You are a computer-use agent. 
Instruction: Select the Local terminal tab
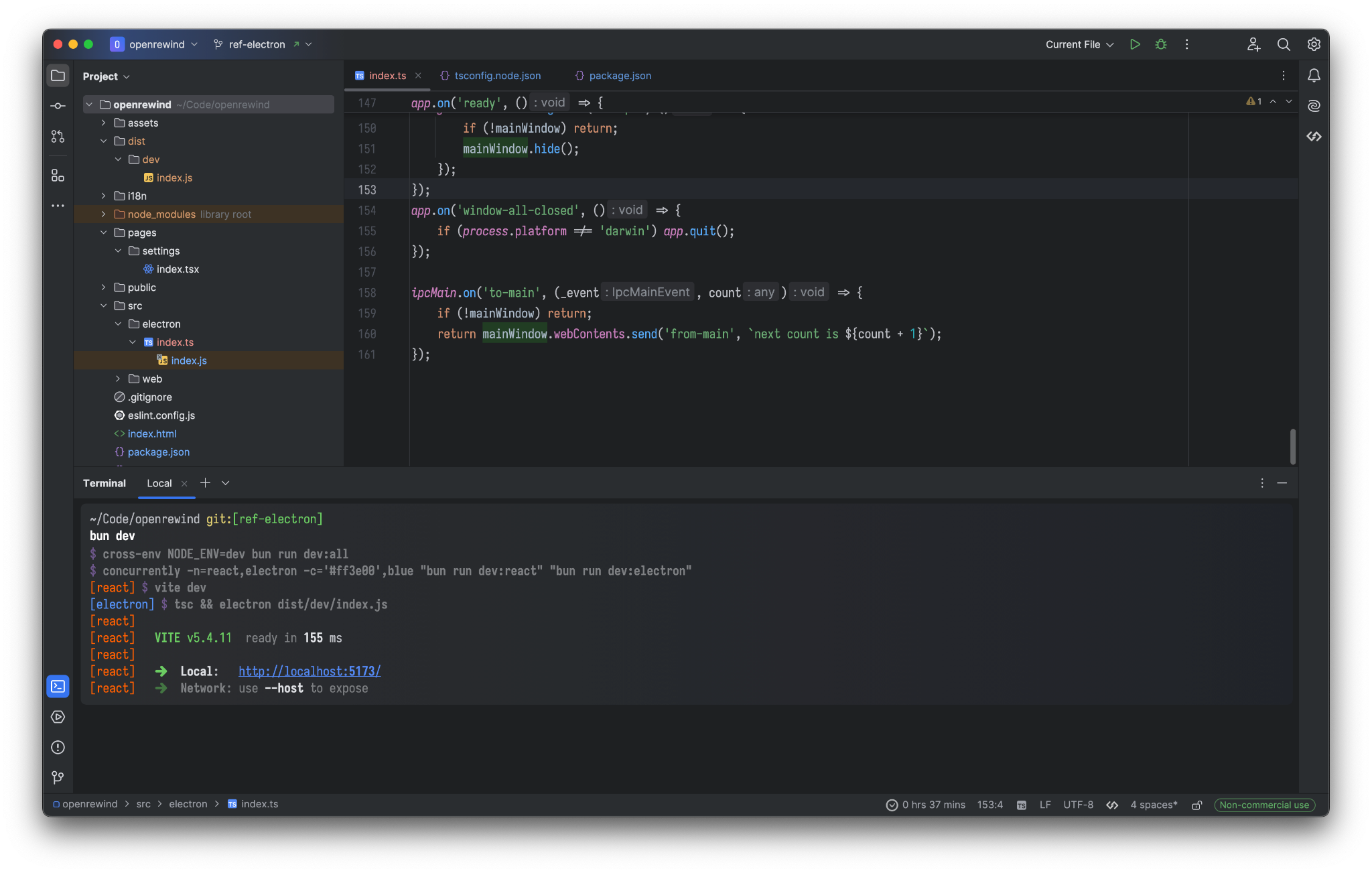click(x=159, y=483)
